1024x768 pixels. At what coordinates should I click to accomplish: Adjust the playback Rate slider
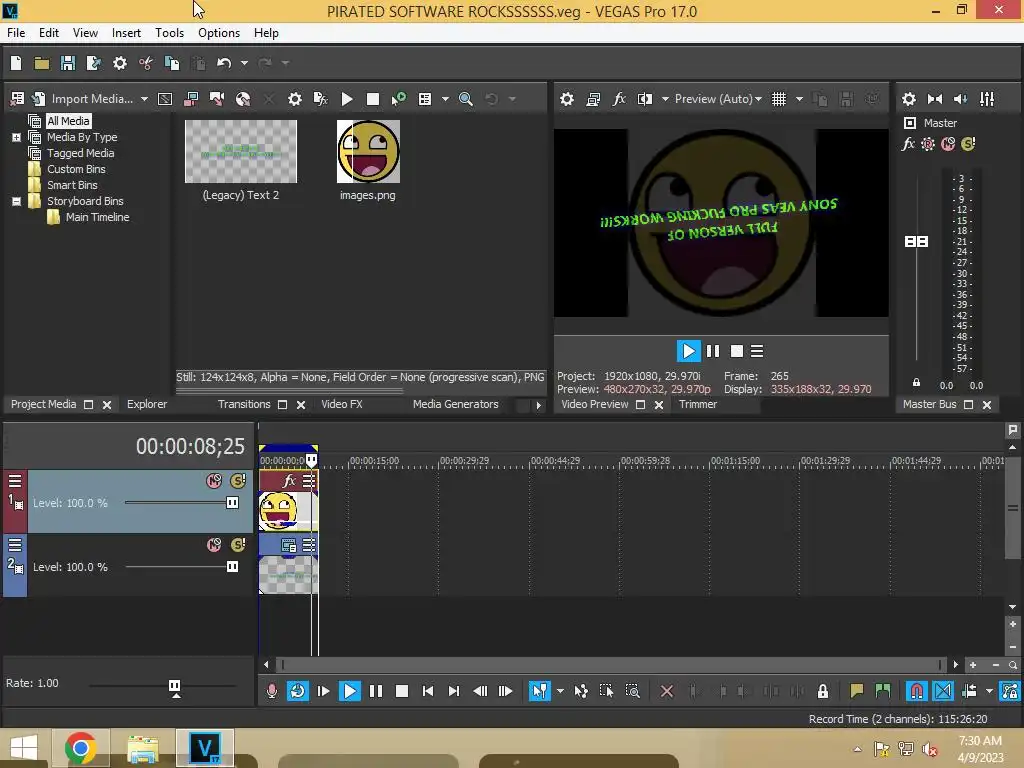(174, 686)
